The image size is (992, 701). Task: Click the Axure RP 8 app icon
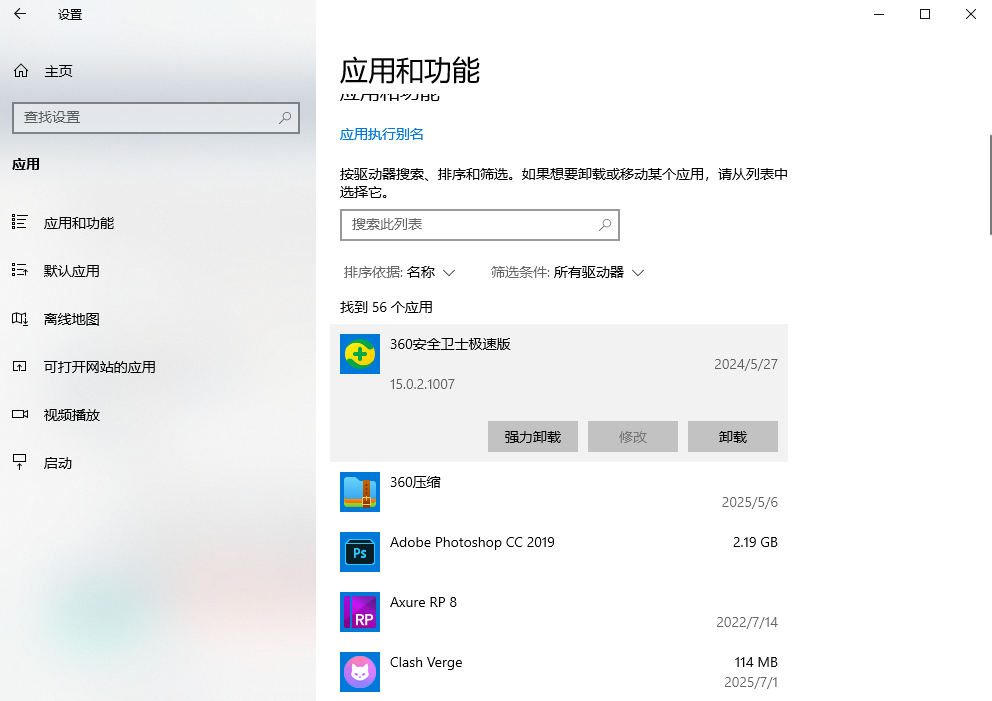tap(360, 612)
